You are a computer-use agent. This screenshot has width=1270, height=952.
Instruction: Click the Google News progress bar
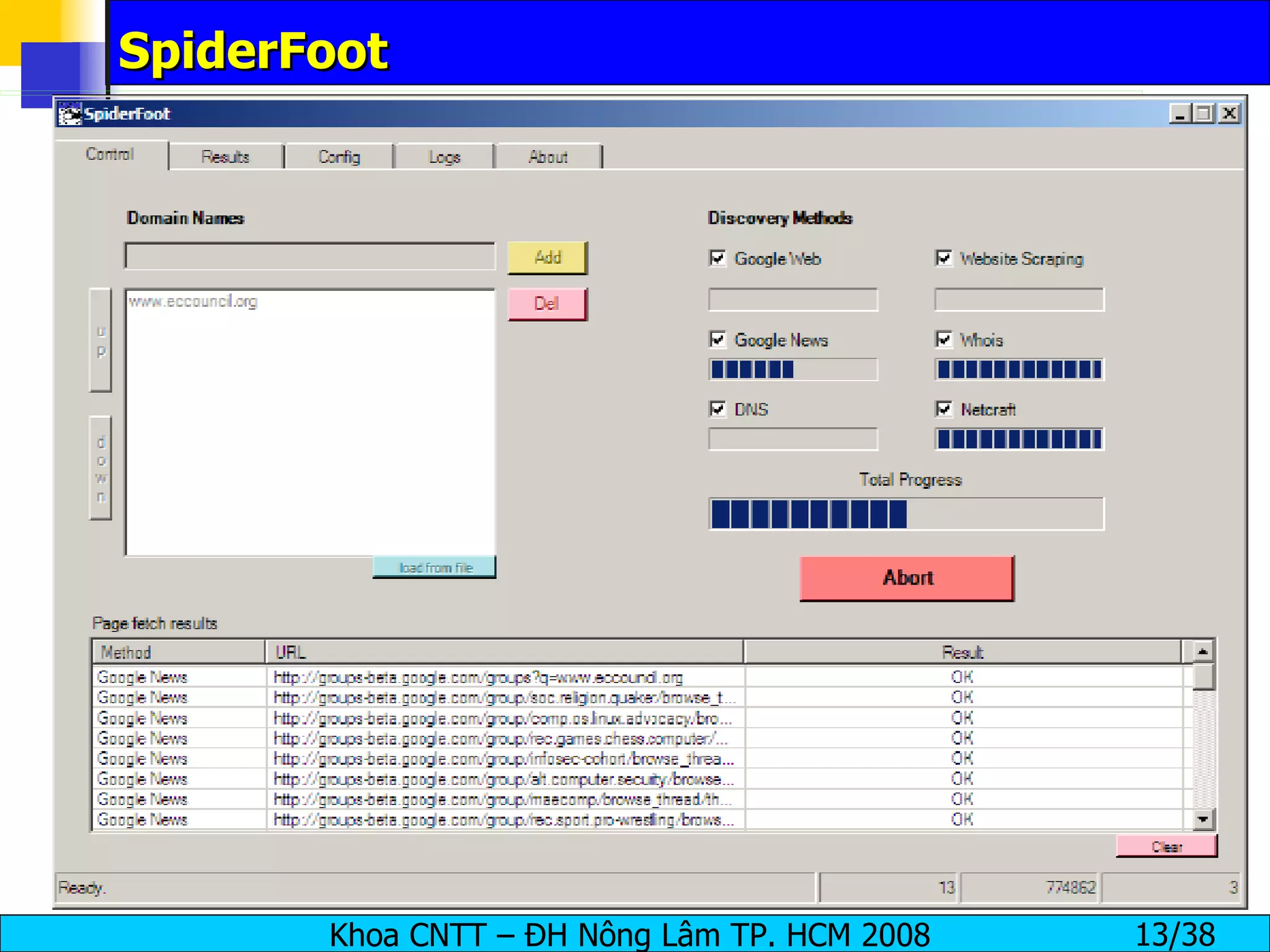click(794, 369)
